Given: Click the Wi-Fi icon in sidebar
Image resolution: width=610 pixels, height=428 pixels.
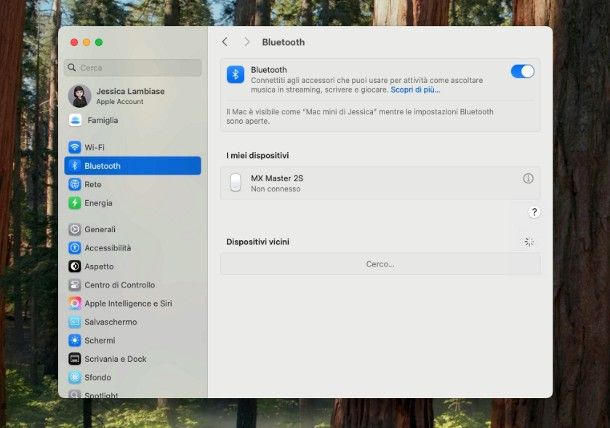Looking at the screenshot, I should click(75, 147).
